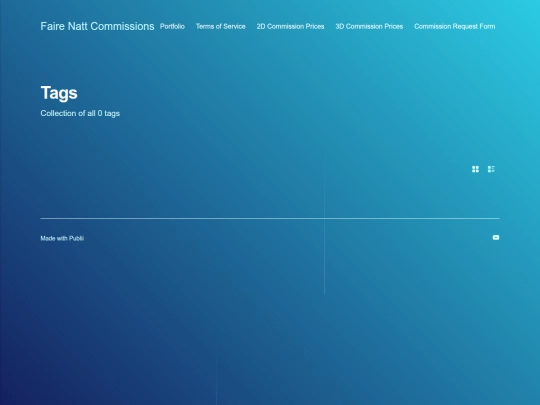Click the Tags page heading
Screen dimensions: 540x405
click(59, 93)
